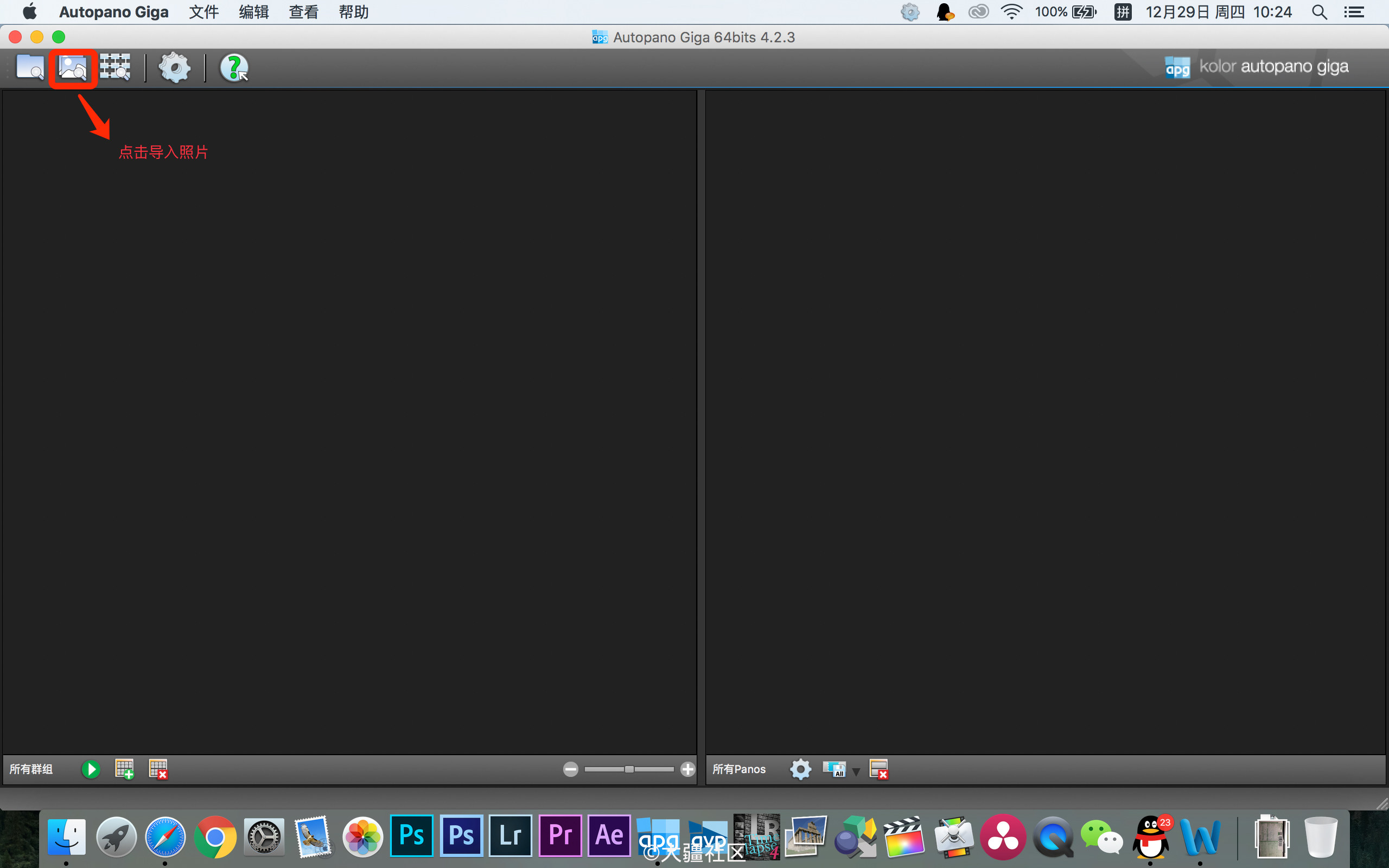The width and height of the screenshot is (1389, 868).
Task: Open the Mail stamp icon in Dock
Action: coord(314,837)
